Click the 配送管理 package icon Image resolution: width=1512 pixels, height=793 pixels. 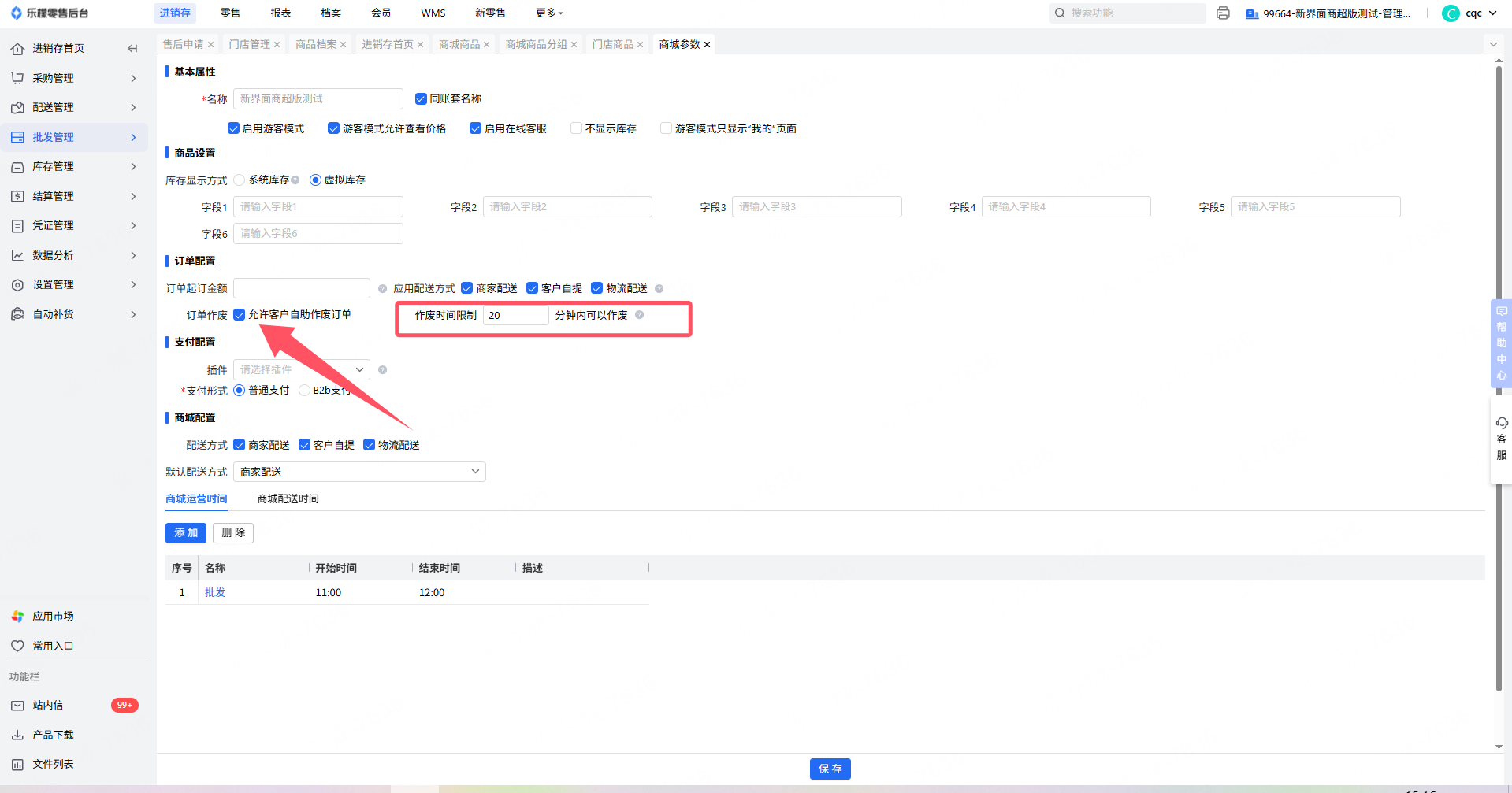pos(17,107)
